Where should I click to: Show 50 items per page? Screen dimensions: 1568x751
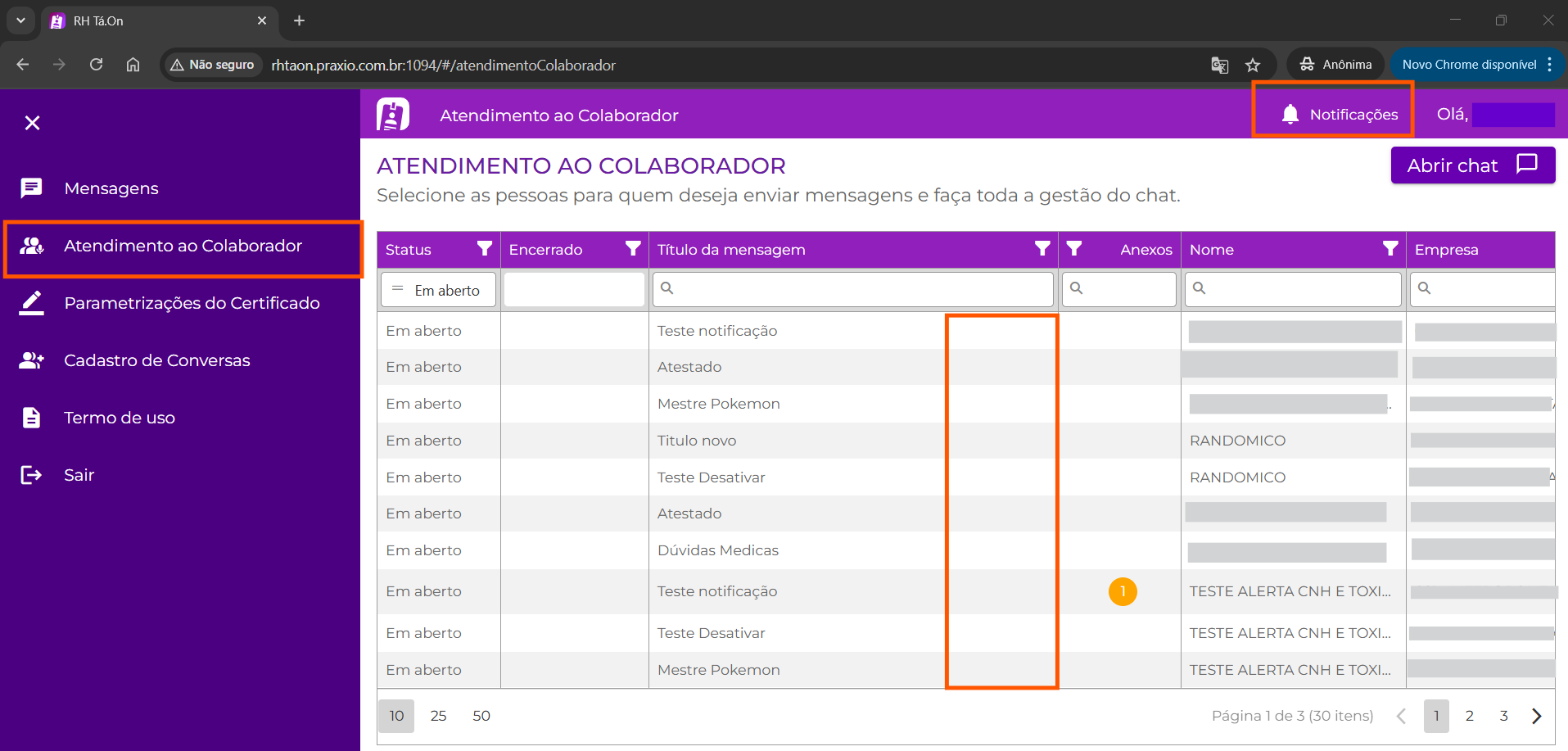click(481, 716)
